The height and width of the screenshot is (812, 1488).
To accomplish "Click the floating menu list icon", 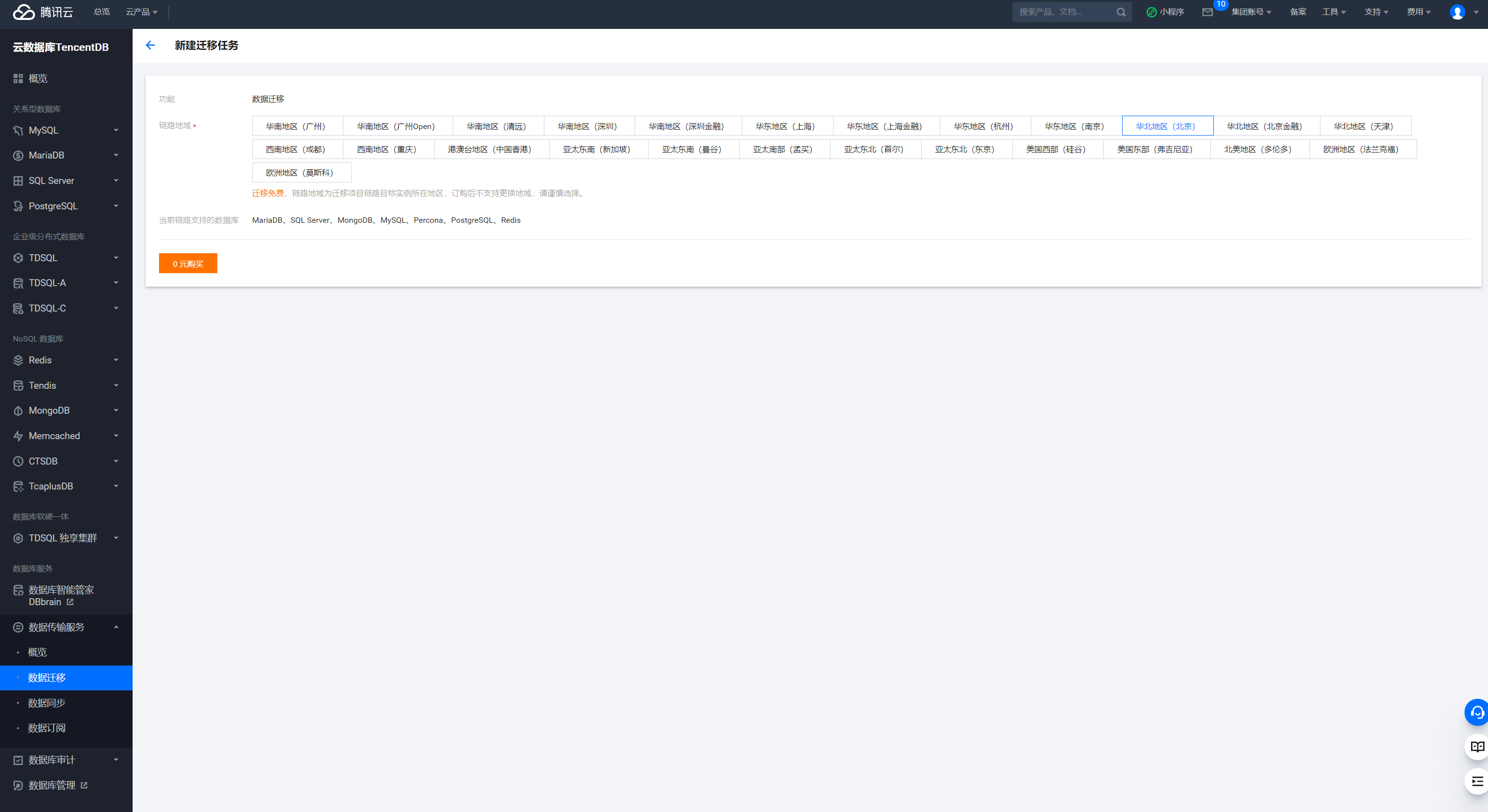I will [1477, 782].
